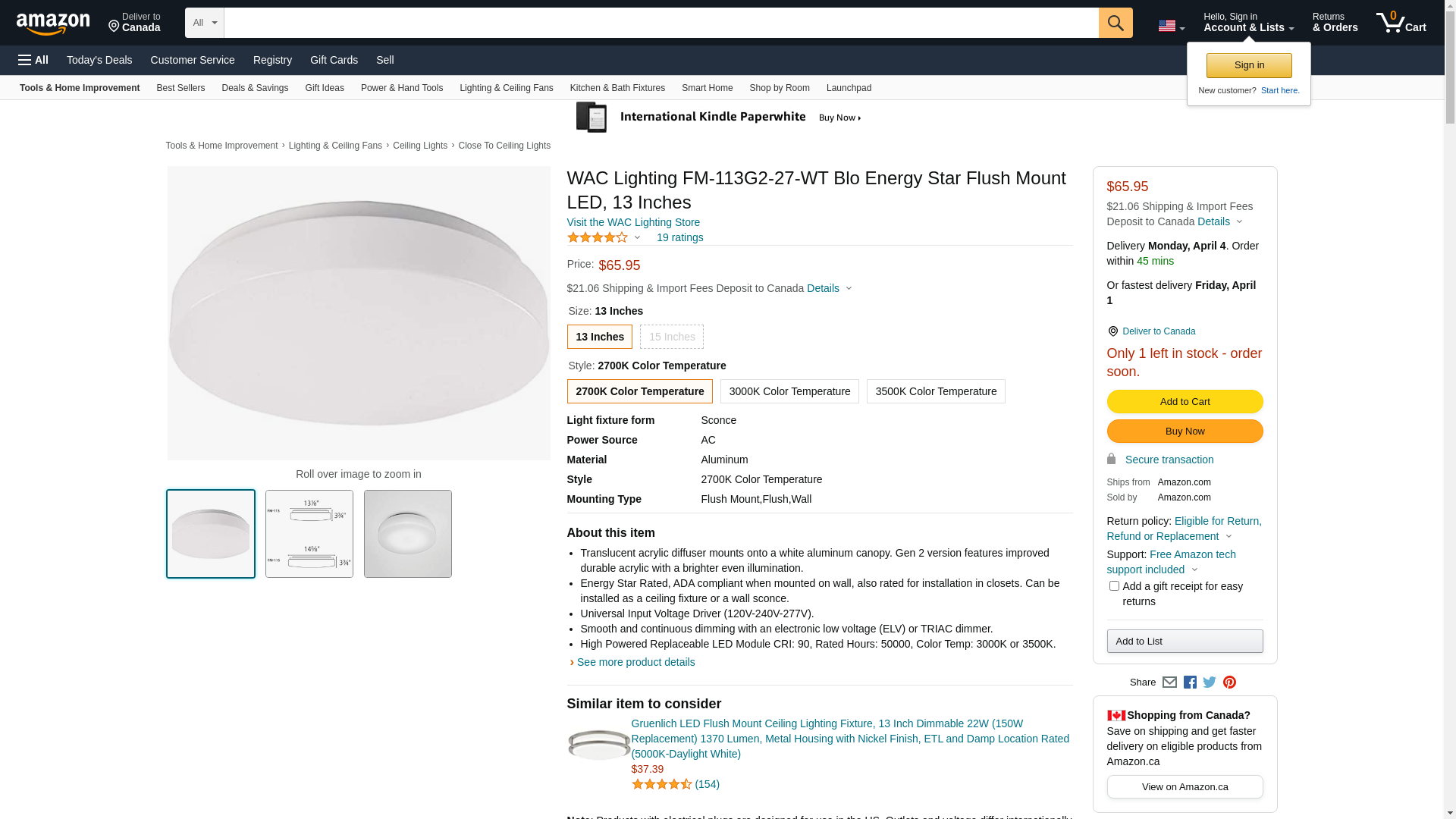Share the product on Facebook
This screenshot has width=1456, height=819.
pyautogui.click(x=1190, y=682)
